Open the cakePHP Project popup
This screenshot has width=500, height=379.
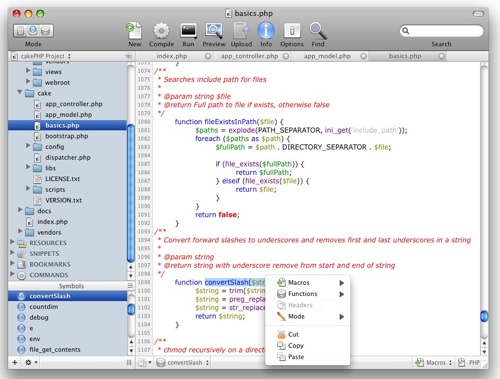[x=41, y=56]
